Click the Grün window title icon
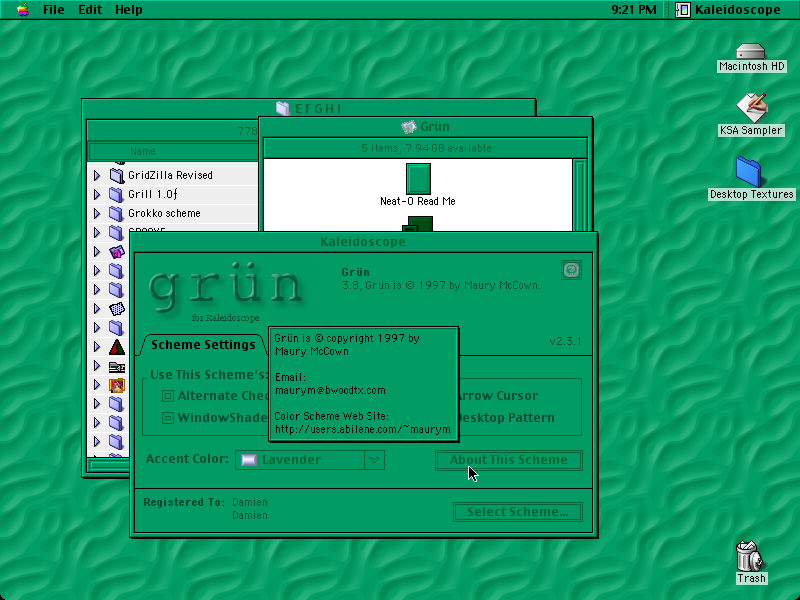 tap(409, 127)
